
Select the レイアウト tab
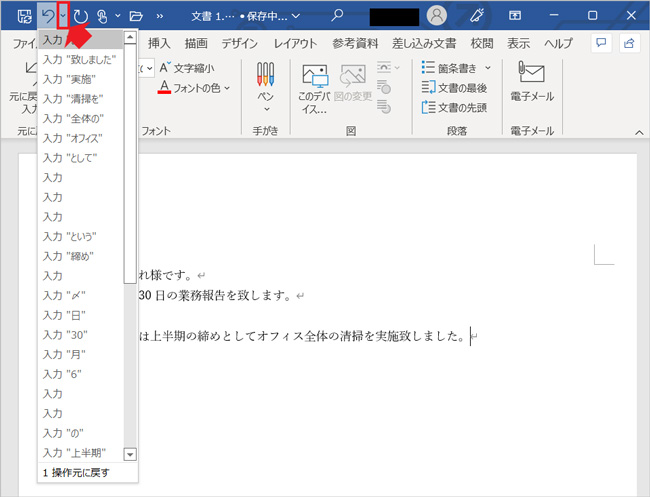[295, 43]
